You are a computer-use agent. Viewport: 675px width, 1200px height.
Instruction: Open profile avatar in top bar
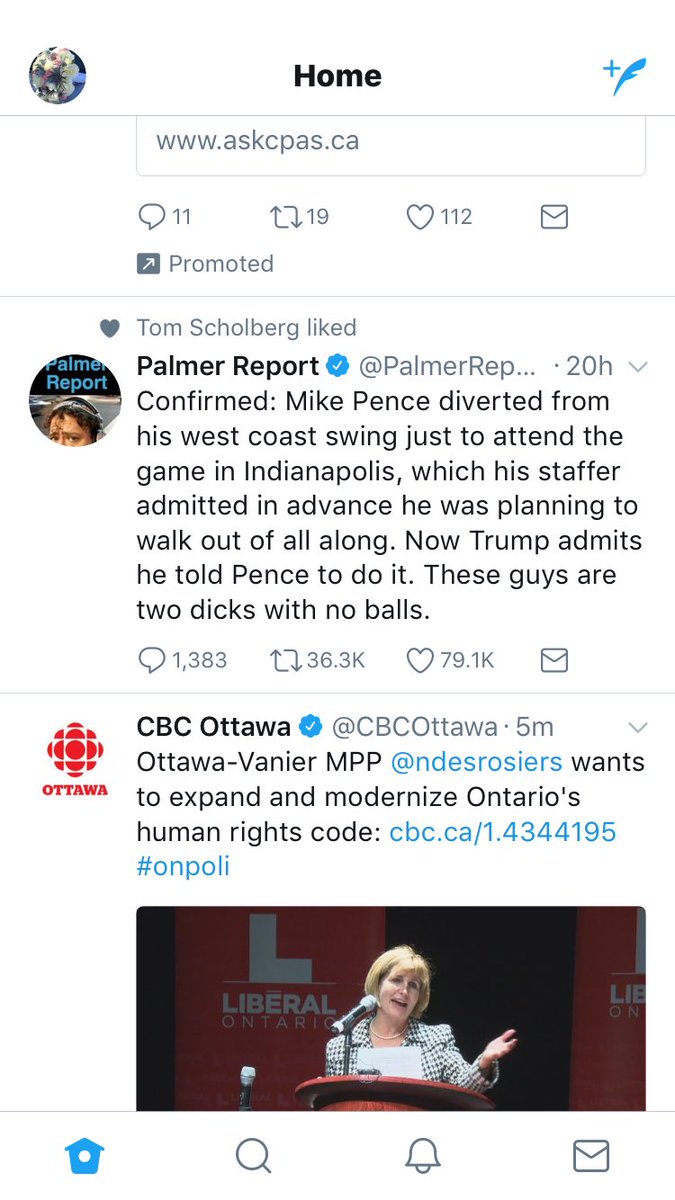click(57, 76)
